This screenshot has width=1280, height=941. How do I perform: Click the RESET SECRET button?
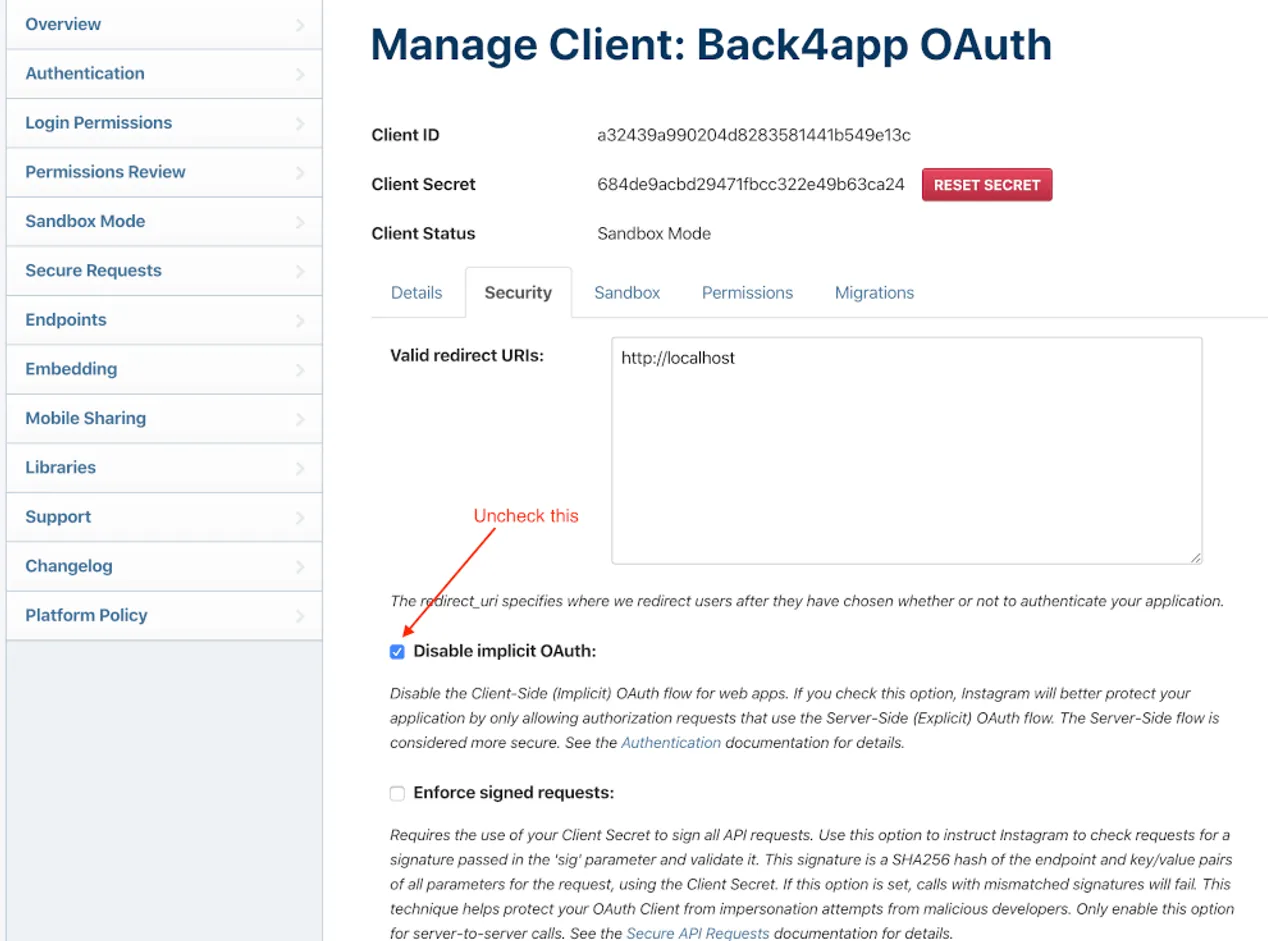987,184
